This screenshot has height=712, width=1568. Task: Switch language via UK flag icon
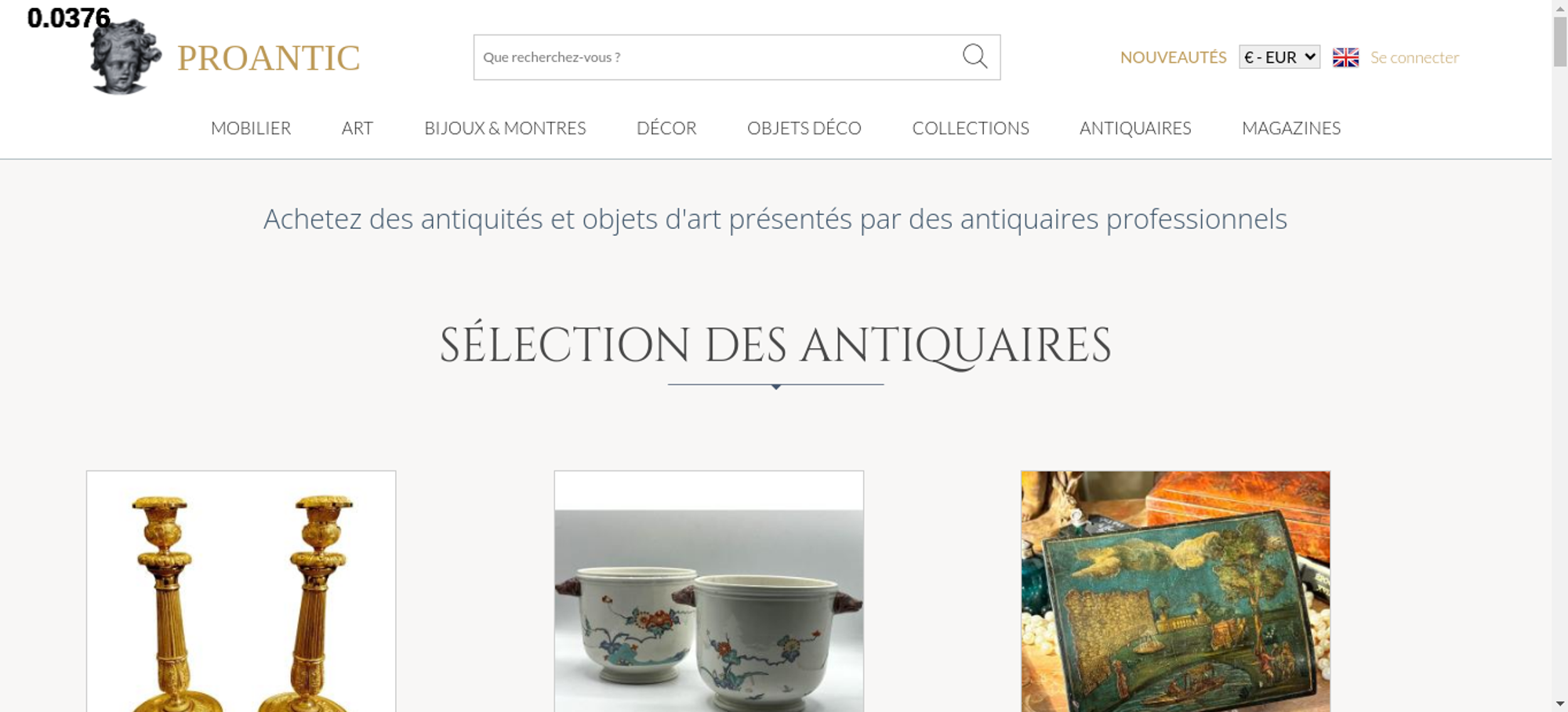point(1345,57)
